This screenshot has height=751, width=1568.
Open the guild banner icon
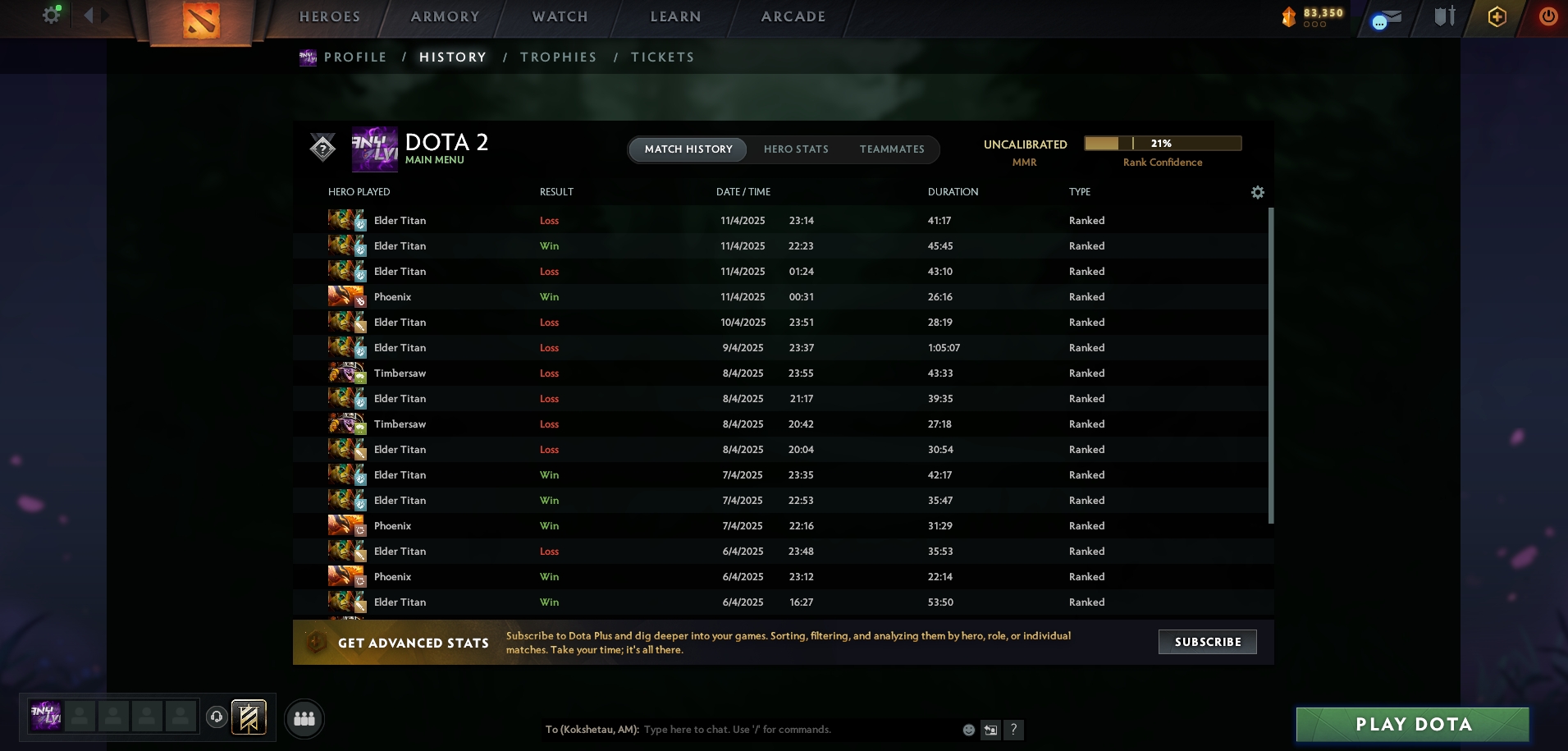pyautogui.click(x=249, y=717)
